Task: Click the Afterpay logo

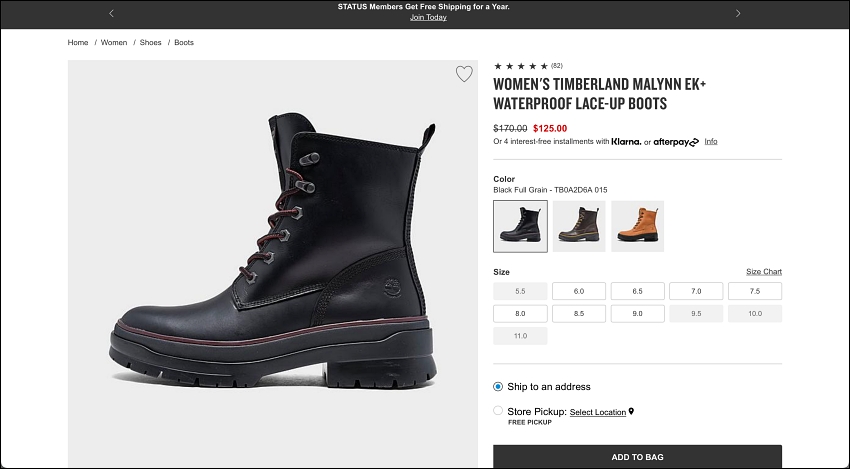Action: pyautogui.click(x=676, y=142)
